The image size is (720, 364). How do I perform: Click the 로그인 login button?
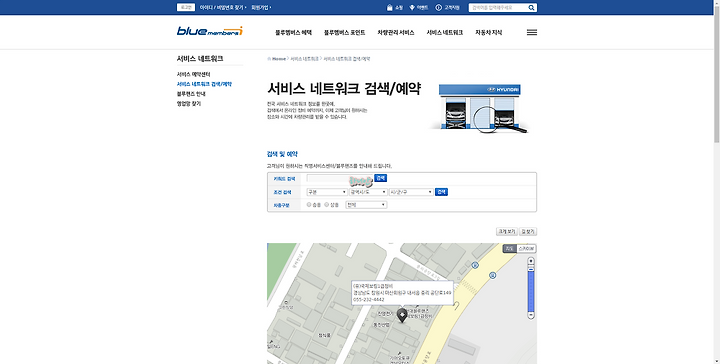pyautogui.click(x=186, y=7)
